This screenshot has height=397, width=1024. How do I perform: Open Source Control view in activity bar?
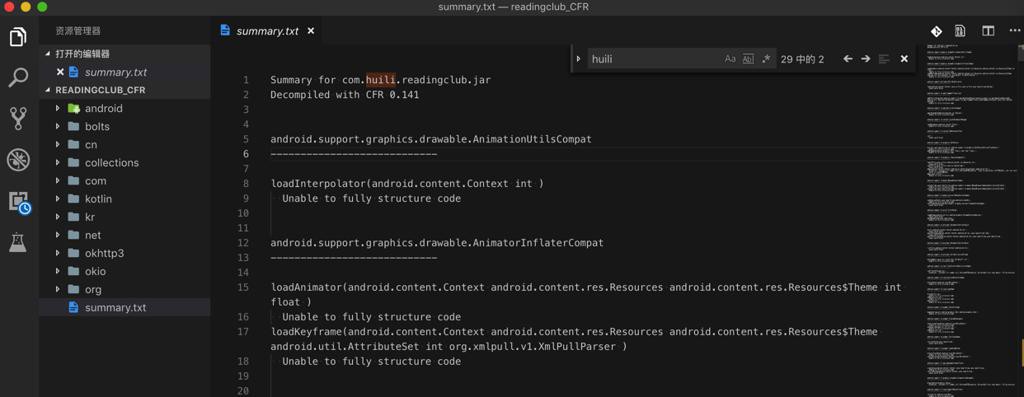tap(18, 119)
